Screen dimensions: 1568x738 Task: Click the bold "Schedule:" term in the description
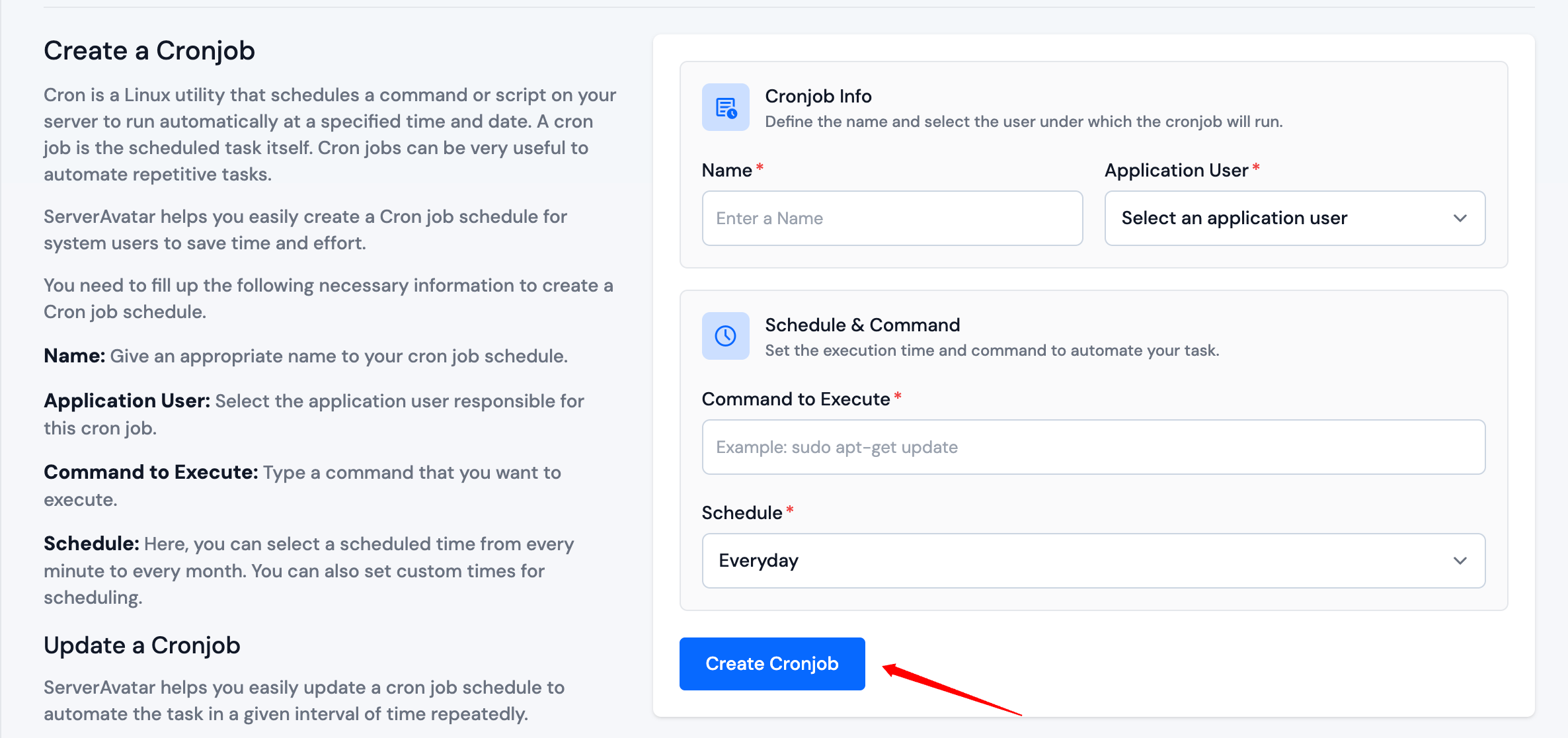point(91,544)
